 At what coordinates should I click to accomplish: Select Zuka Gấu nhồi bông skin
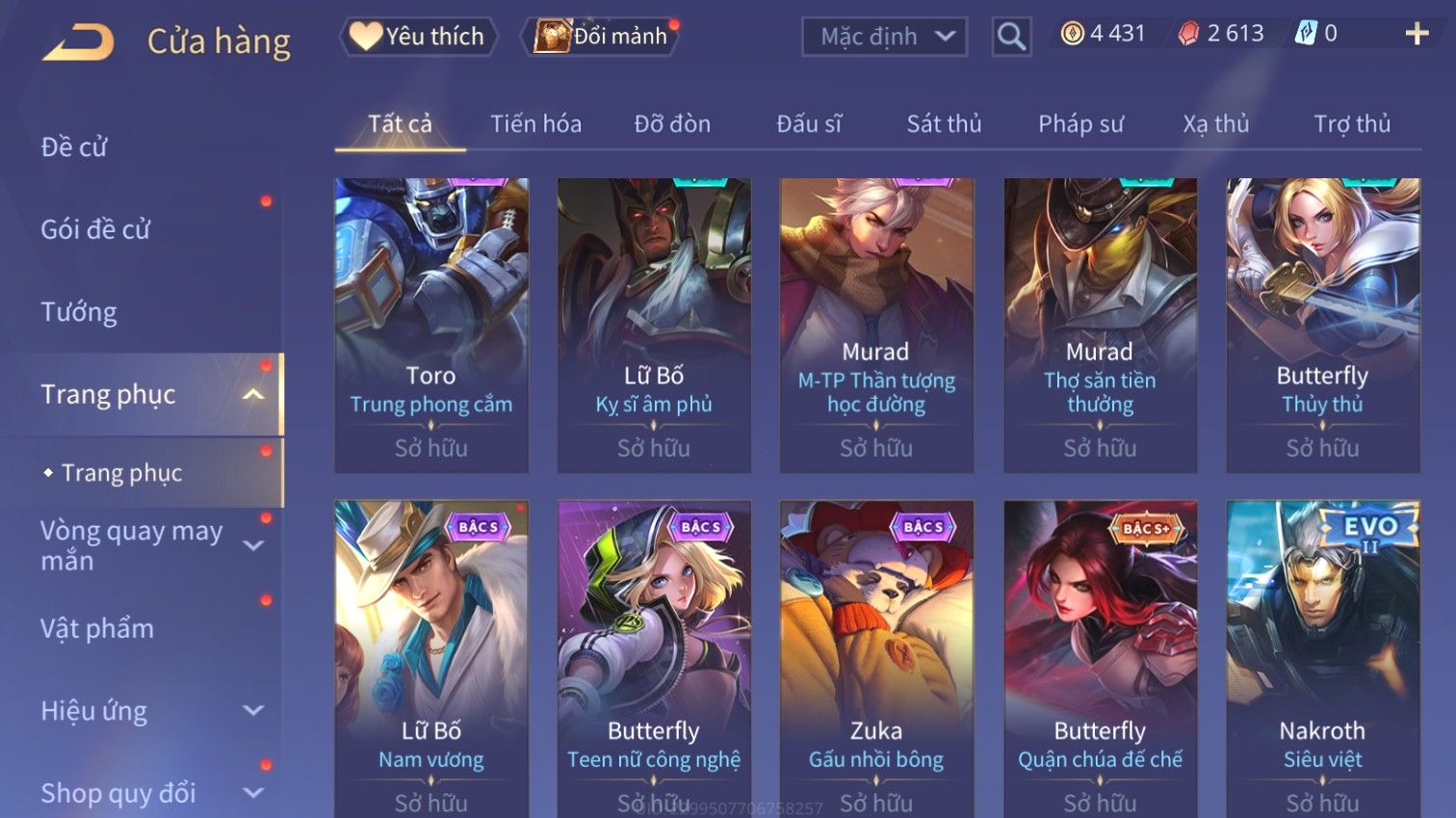[876, 659]
